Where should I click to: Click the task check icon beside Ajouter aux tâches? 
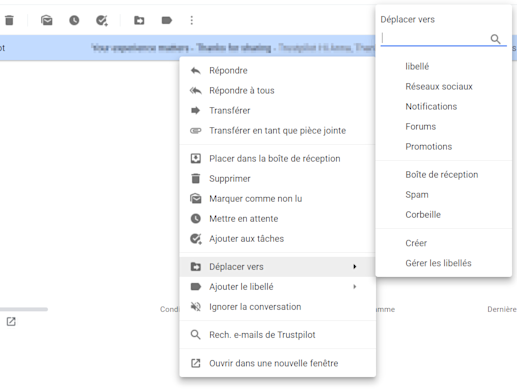pyautogui.click(x=196, y=239)
